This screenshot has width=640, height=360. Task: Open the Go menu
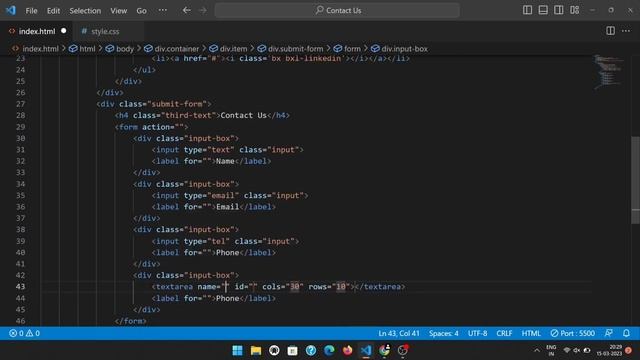141,11
